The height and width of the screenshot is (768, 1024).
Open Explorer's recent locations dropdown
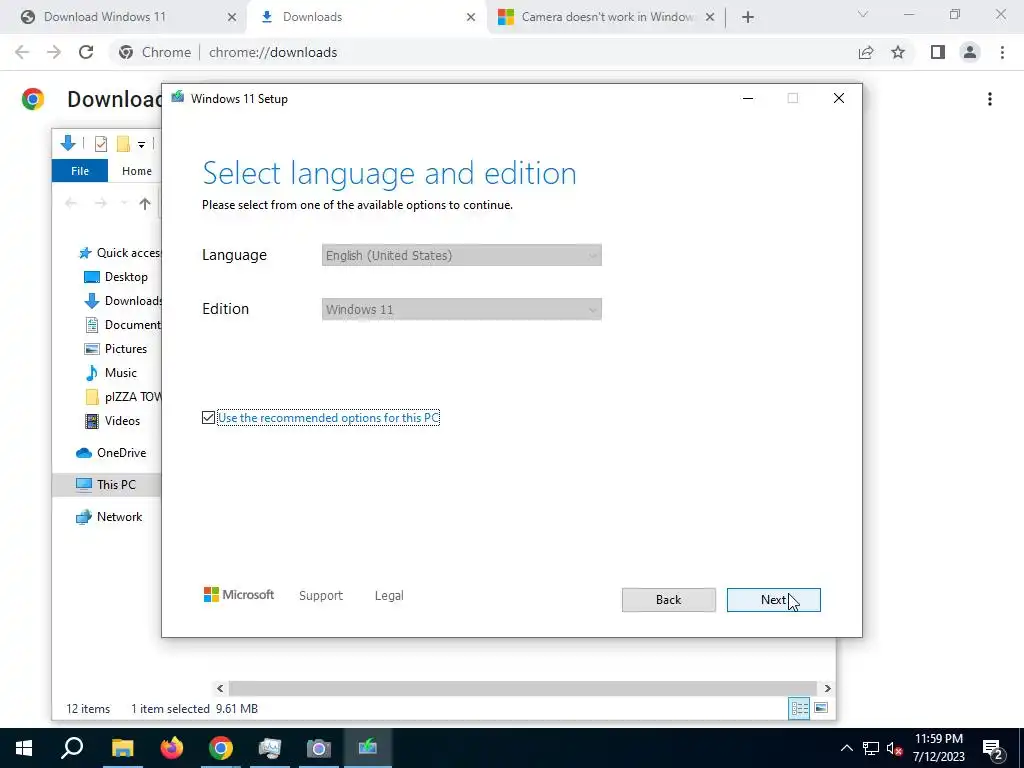[123, 203]
